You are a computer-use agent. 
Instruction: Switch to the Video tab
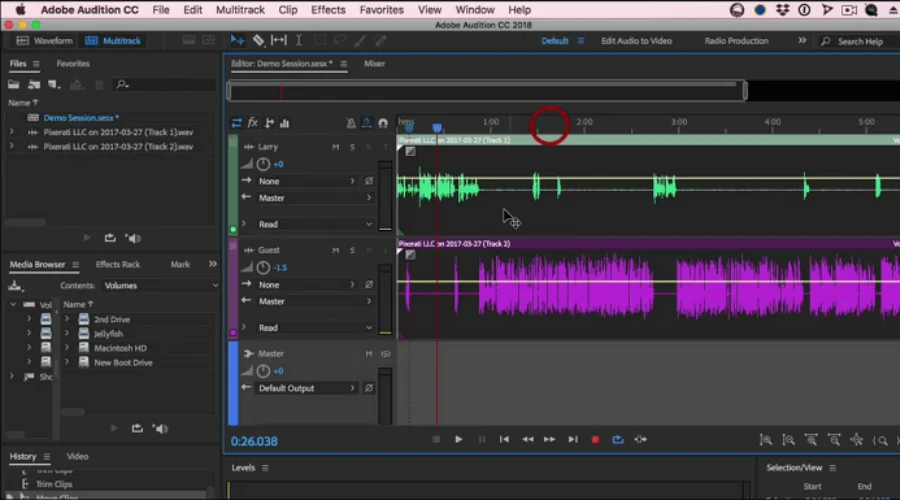pyautogui.click(x=77, y=457)
